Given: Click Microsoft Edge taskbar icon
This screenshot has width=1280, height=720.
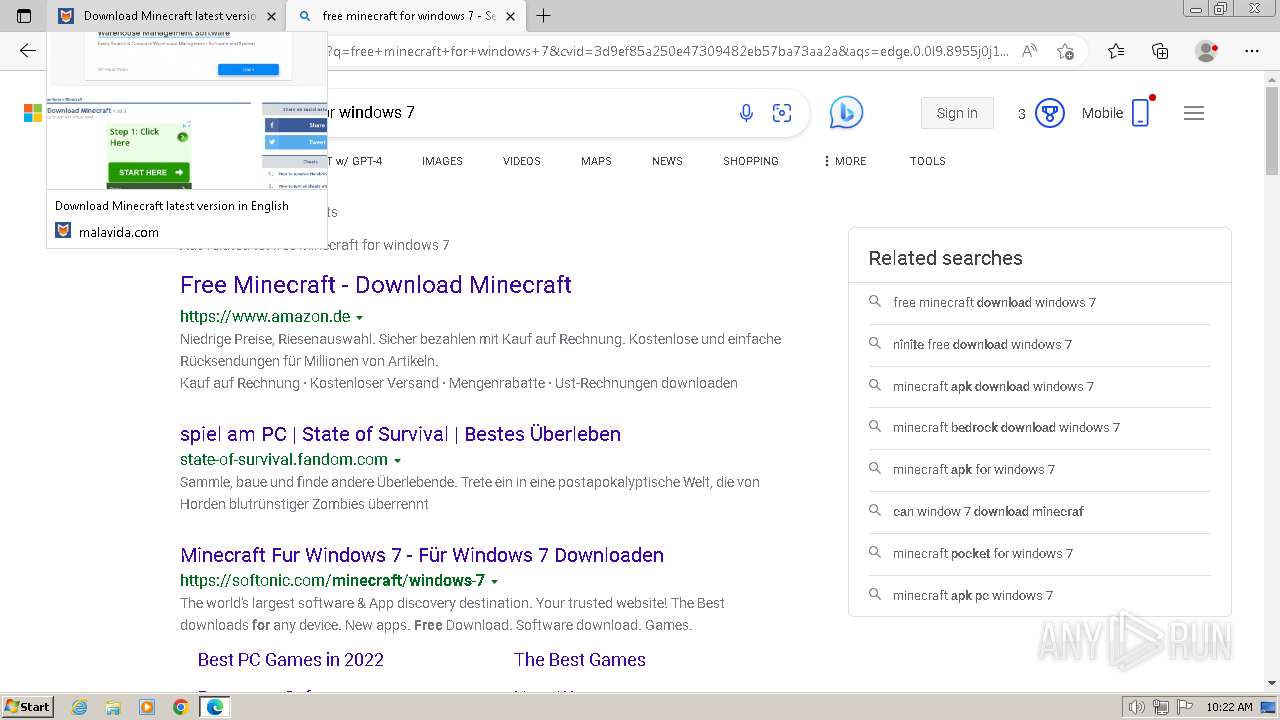Looking at the screenshot, I should 214,707.
